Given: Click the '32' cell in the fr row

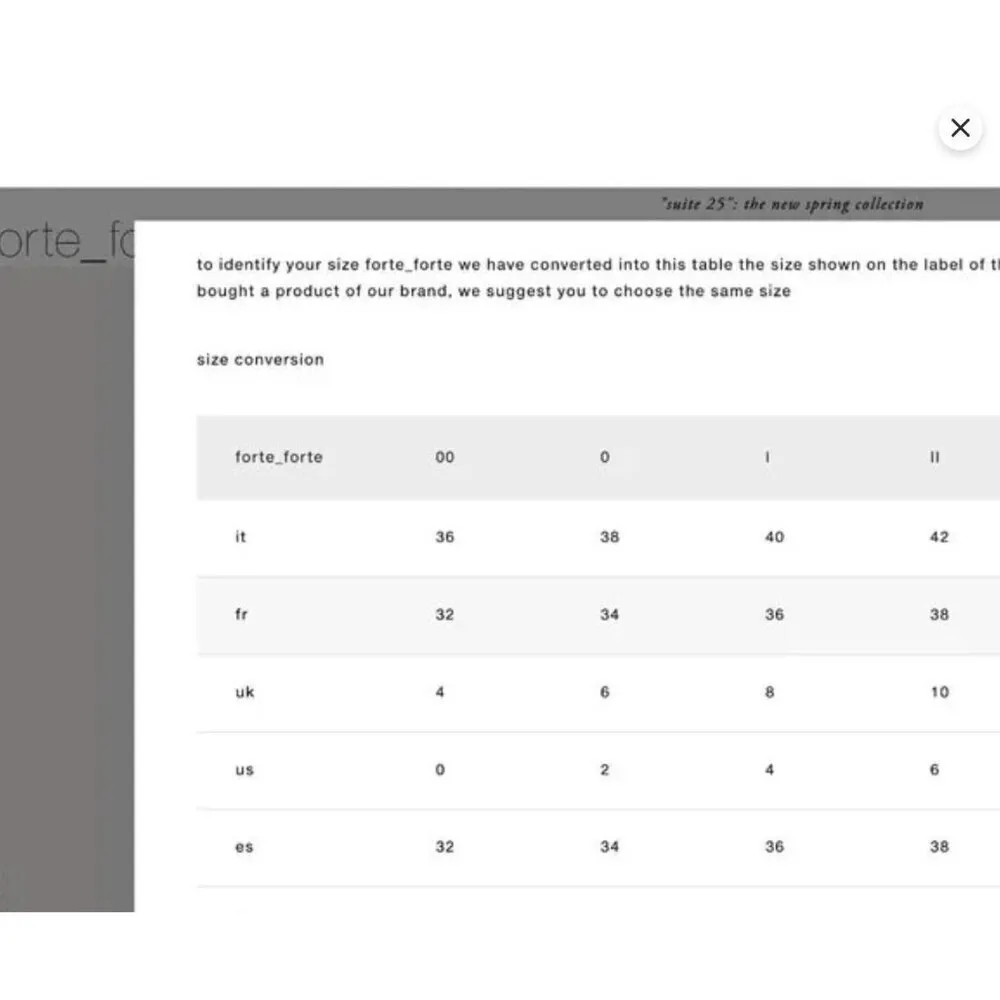Looking at the screenshot, I should point(445,615).
